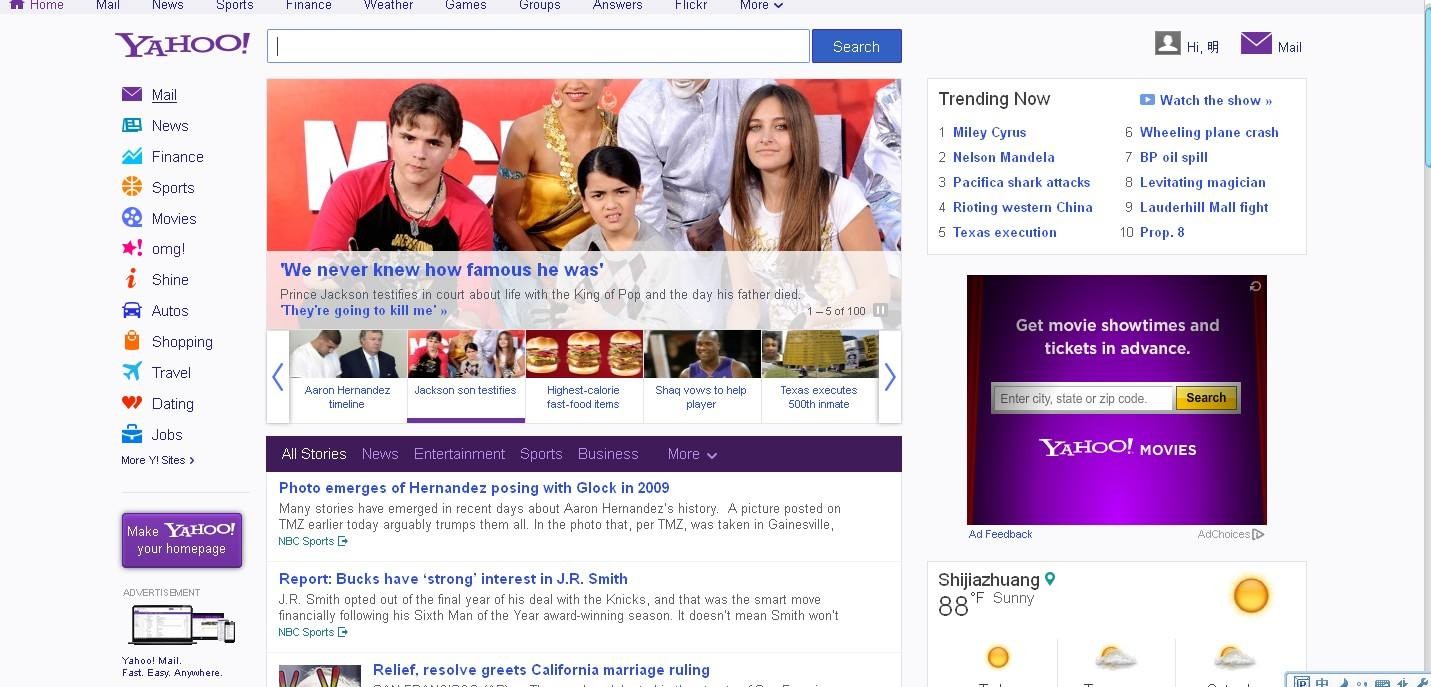This screenshot has width=1431, height=687.
Task: Click the Jobs briefcase icon
Action: (132, 434)
